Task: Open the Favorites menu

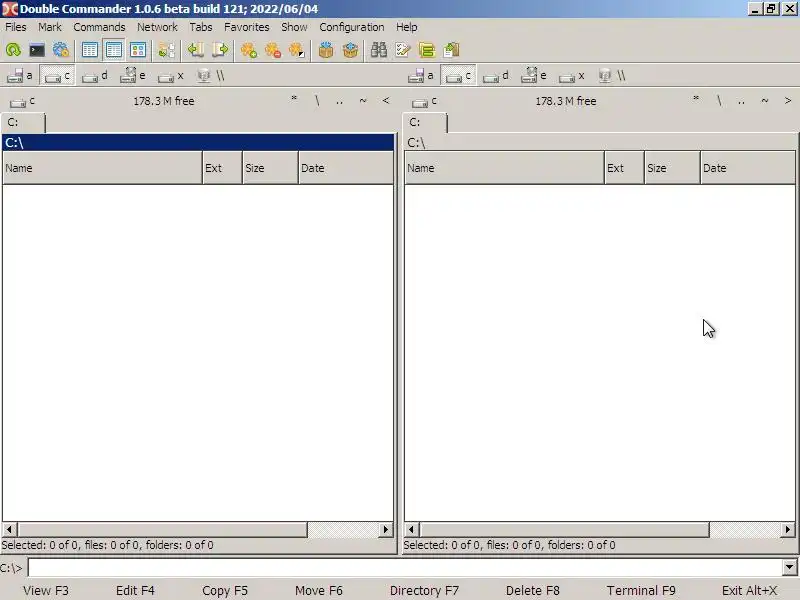Action: [246, 27]
